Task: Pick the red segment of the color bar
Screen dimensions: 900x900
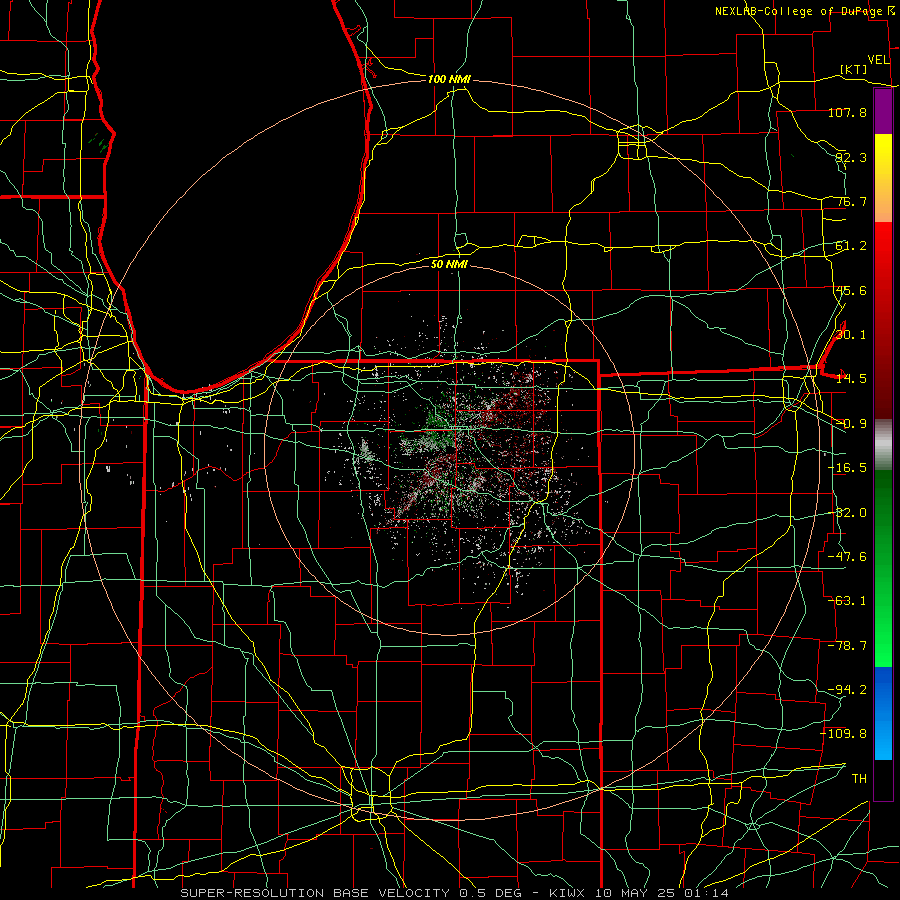Action: (x=883, y=320)
